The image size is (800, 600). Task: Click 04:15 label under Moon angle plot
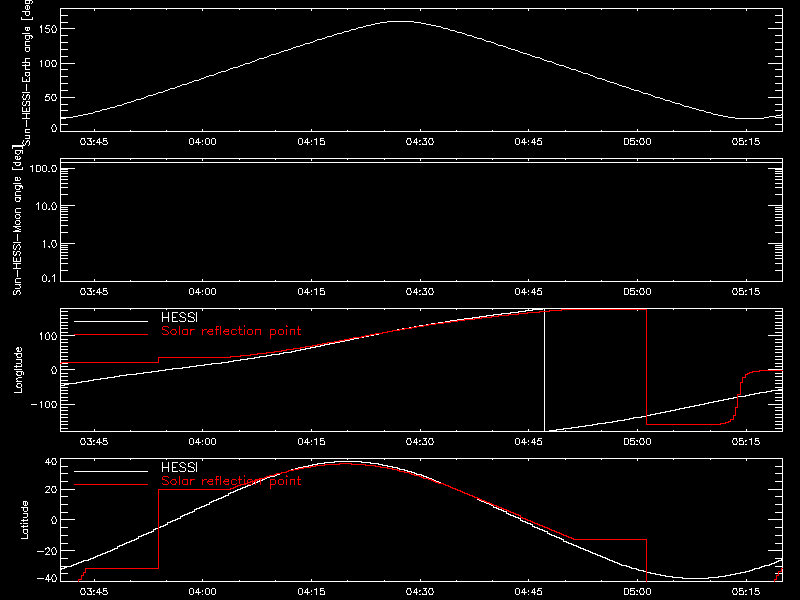pos(311,292)
